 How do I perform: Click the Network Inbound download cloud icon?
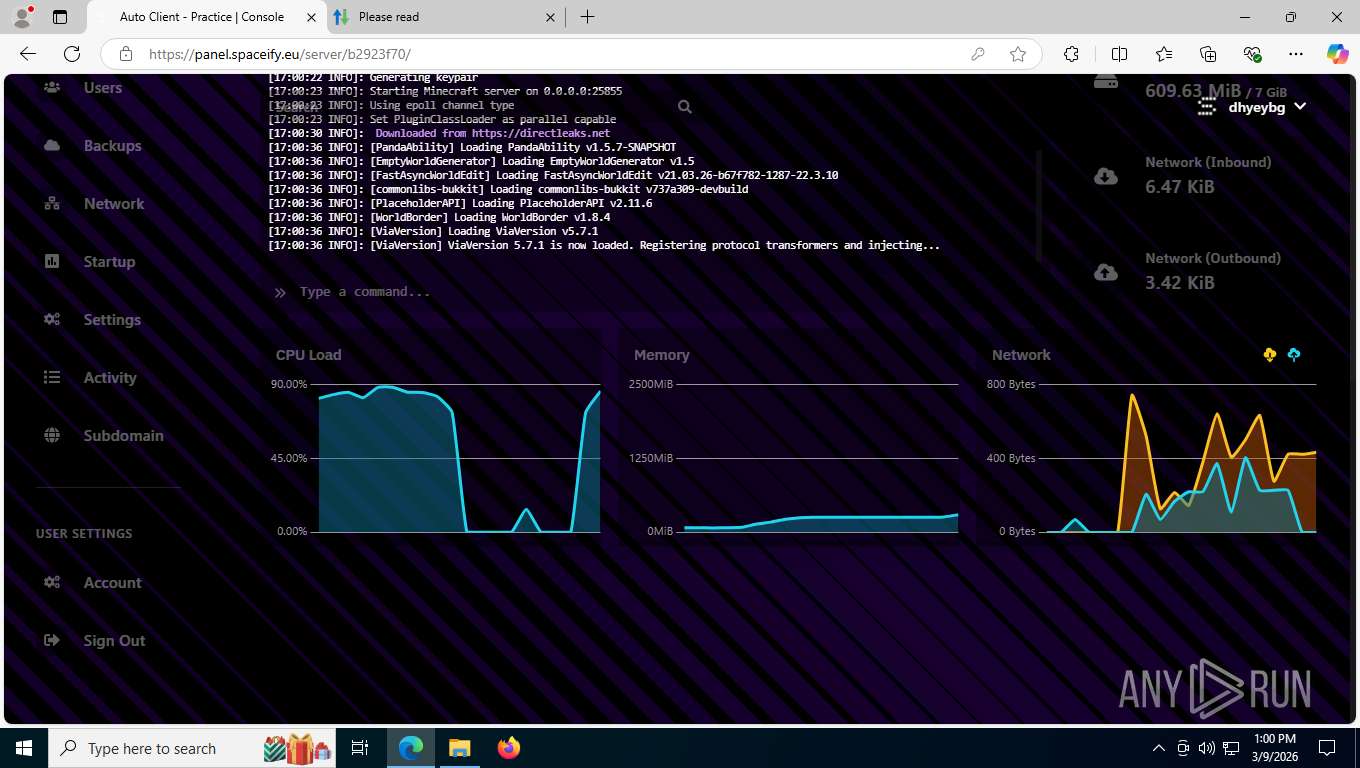coord(1106,176)
